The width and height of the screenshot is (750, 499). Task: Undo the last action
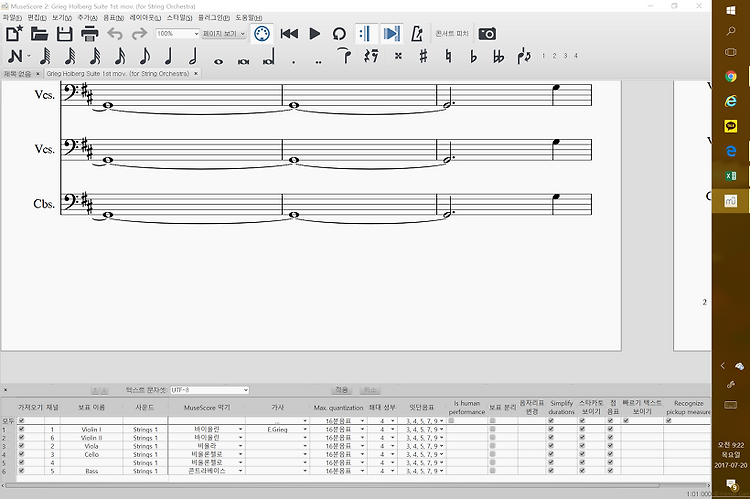point(115,33)
